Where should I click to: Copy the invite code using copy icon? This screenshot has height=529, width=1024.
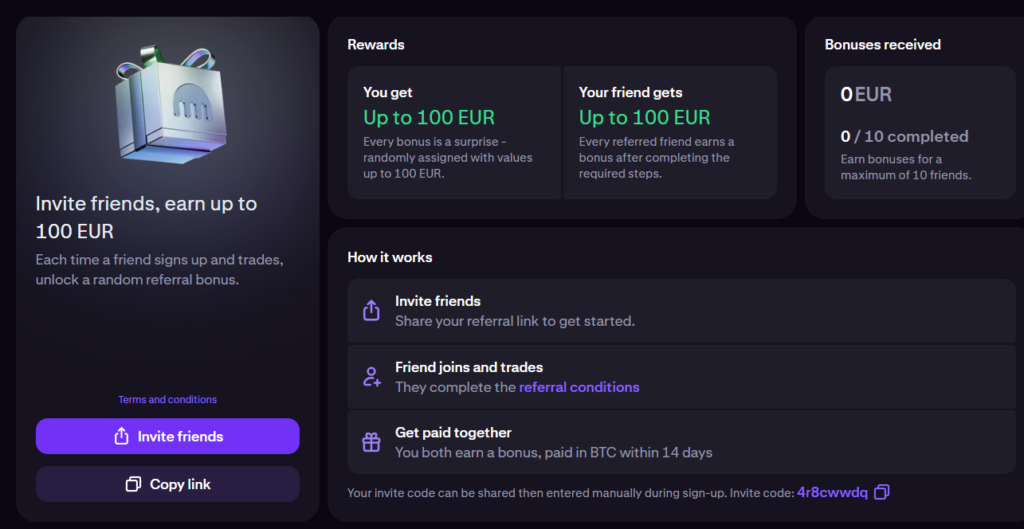[881, 492]
